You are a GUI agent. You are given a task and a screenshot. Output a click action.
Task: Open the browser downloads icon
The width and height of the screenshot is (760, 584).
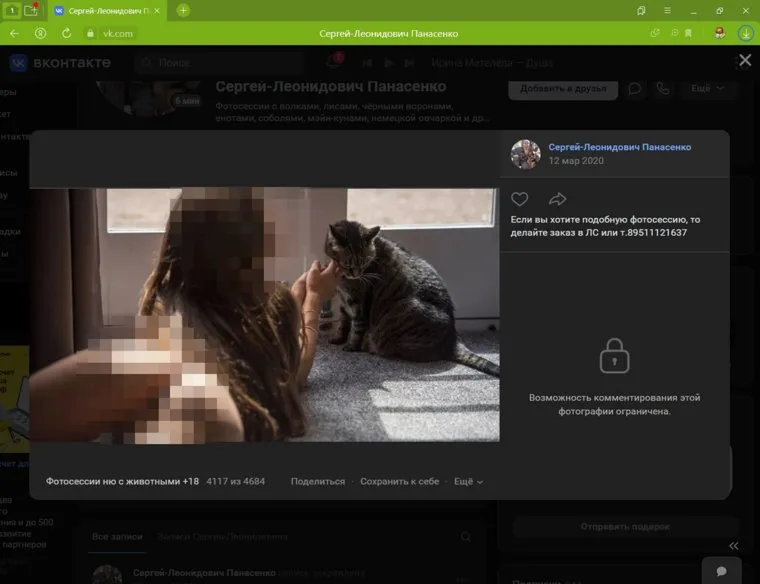point(745,33)
